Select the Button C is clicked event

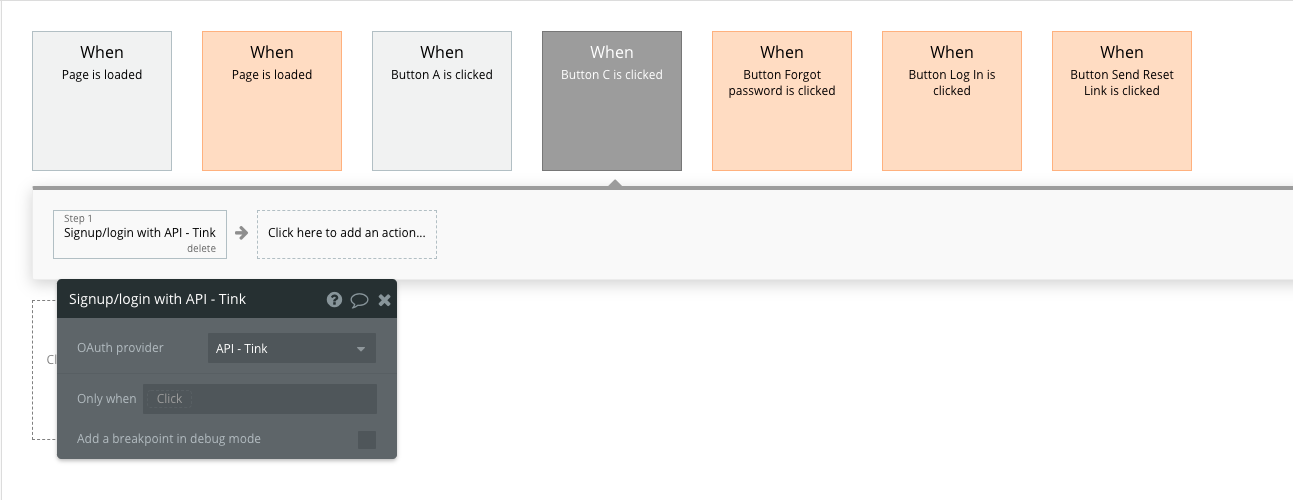pos(612,101)
